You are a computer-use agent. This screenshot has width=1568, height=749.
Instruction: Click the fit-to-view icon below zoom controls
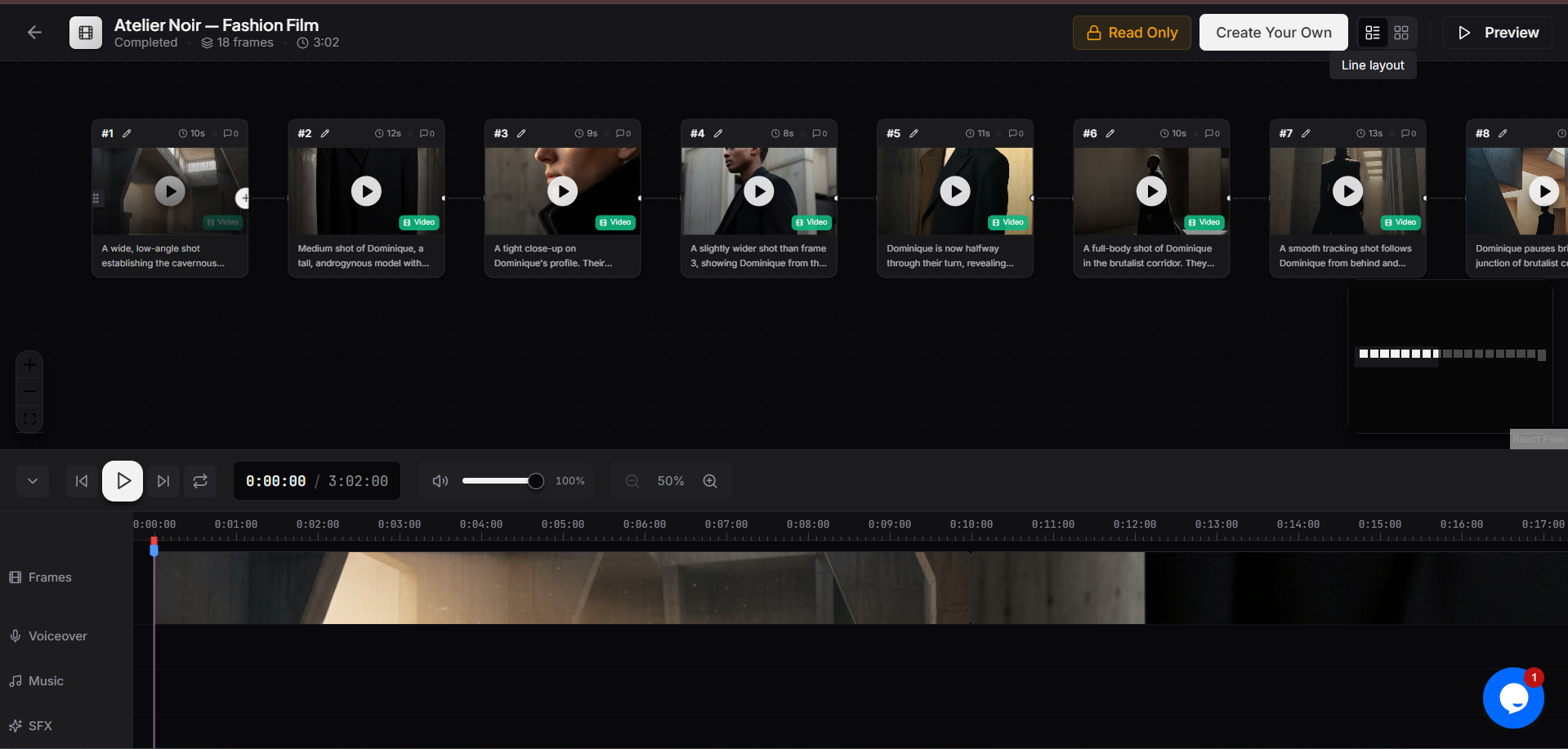29,418
